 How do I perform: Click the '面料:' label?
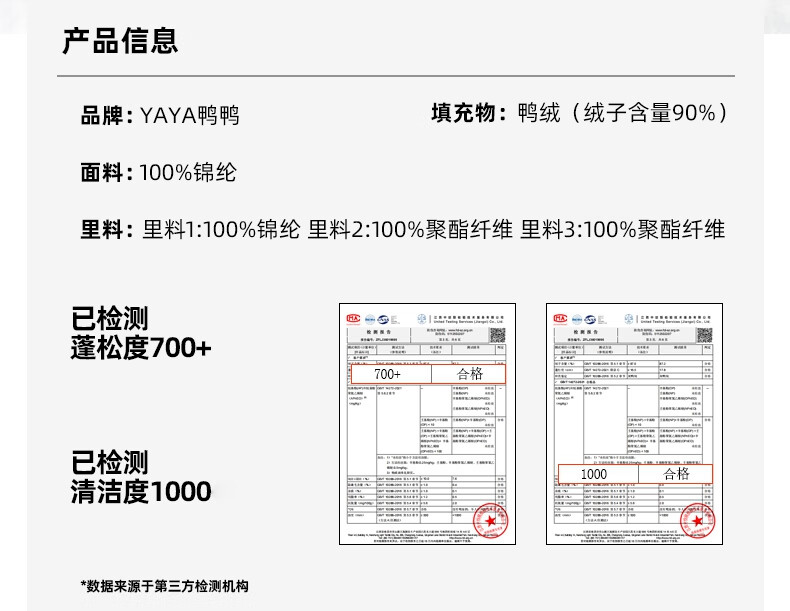pyautogui.click(x=107, y=172)
